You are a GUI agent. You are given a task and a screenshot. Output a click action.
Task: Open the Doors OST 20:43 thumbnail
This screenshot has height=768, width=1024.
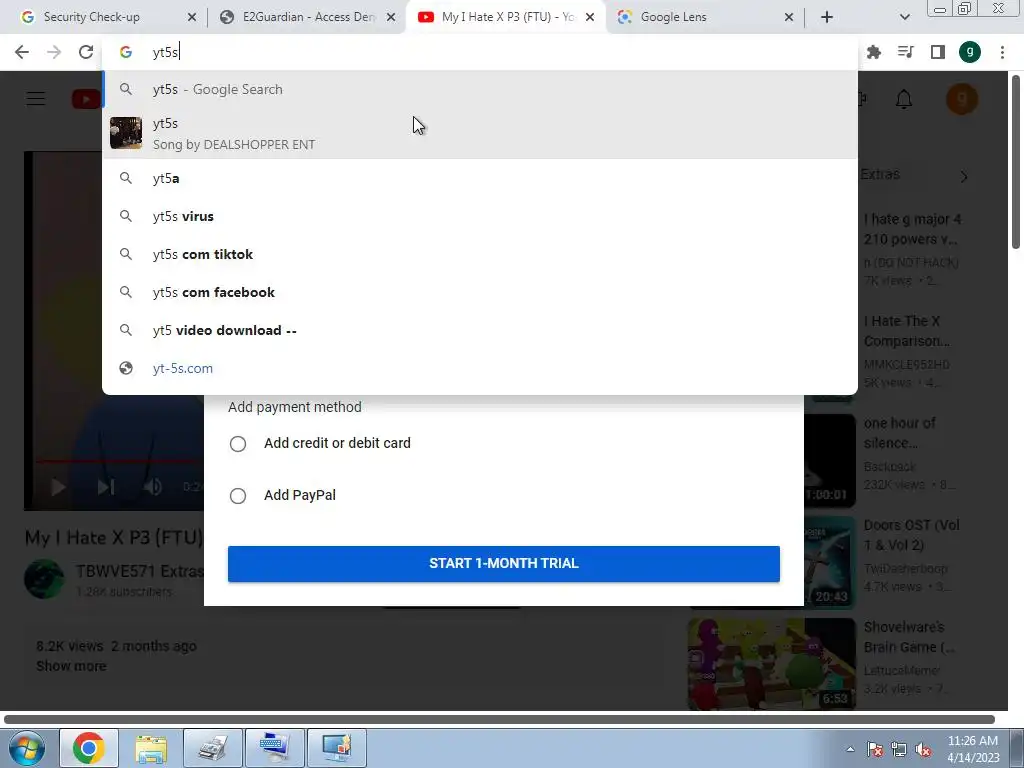(x=830, y=562)
